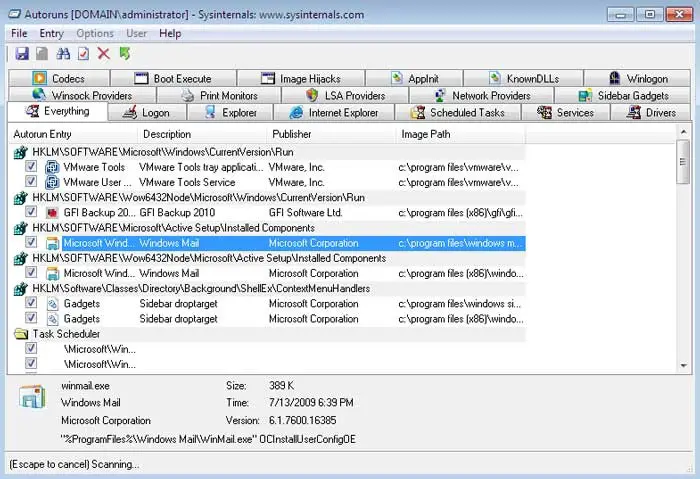The image size is (700, 479).
Task: Select the GFI Software Ltd. publisher cell
Action: click(x=305, y=213)
